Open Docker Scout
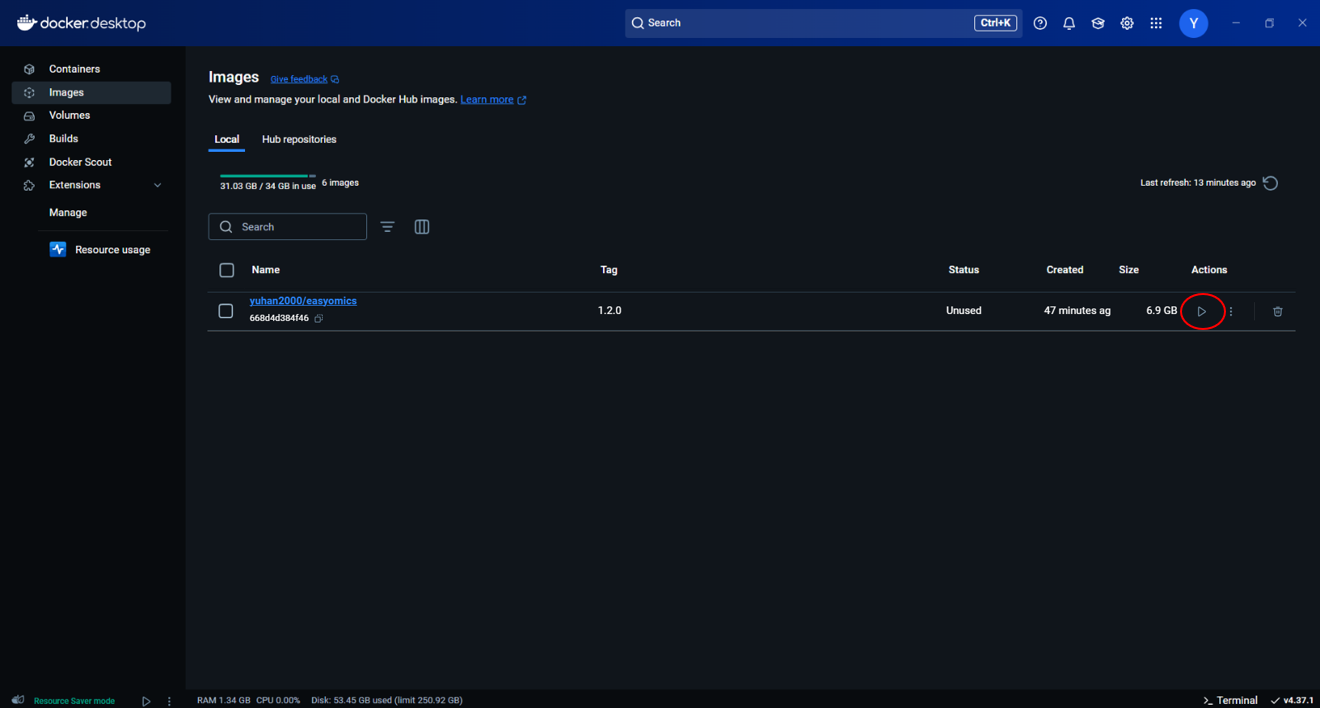 (91, 162)
